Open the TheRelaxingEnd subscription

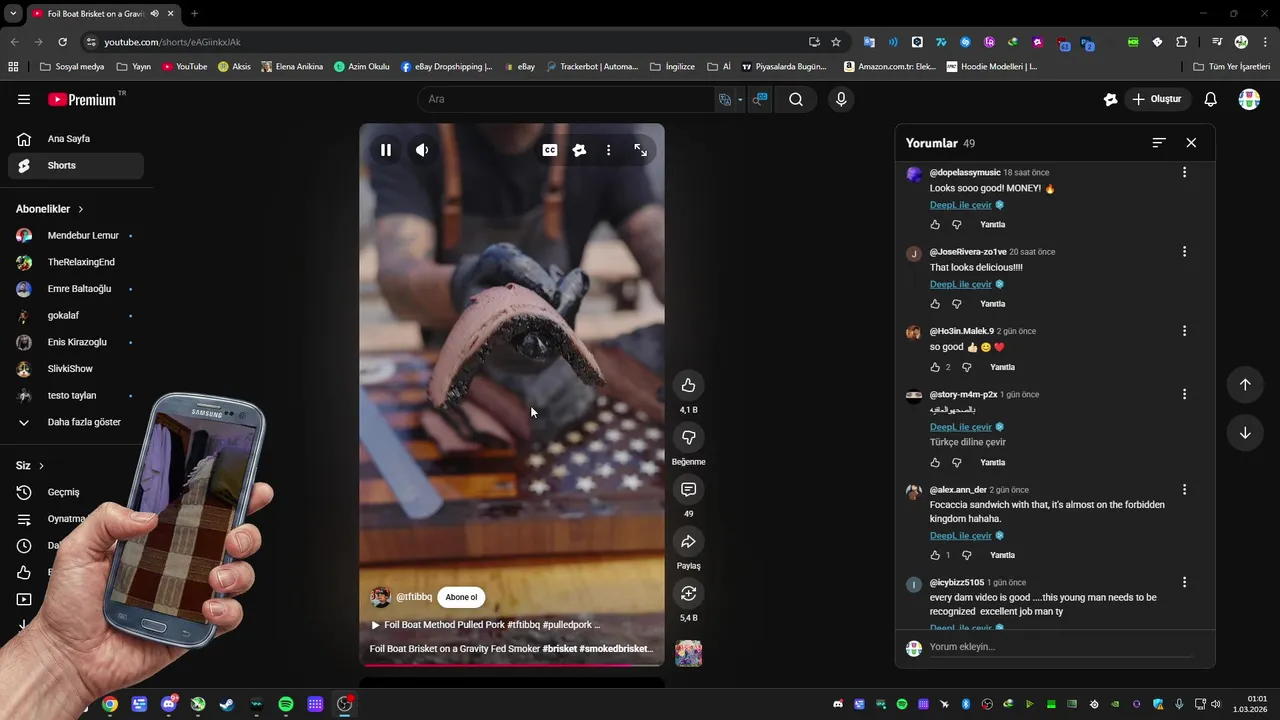coord(76,262)
